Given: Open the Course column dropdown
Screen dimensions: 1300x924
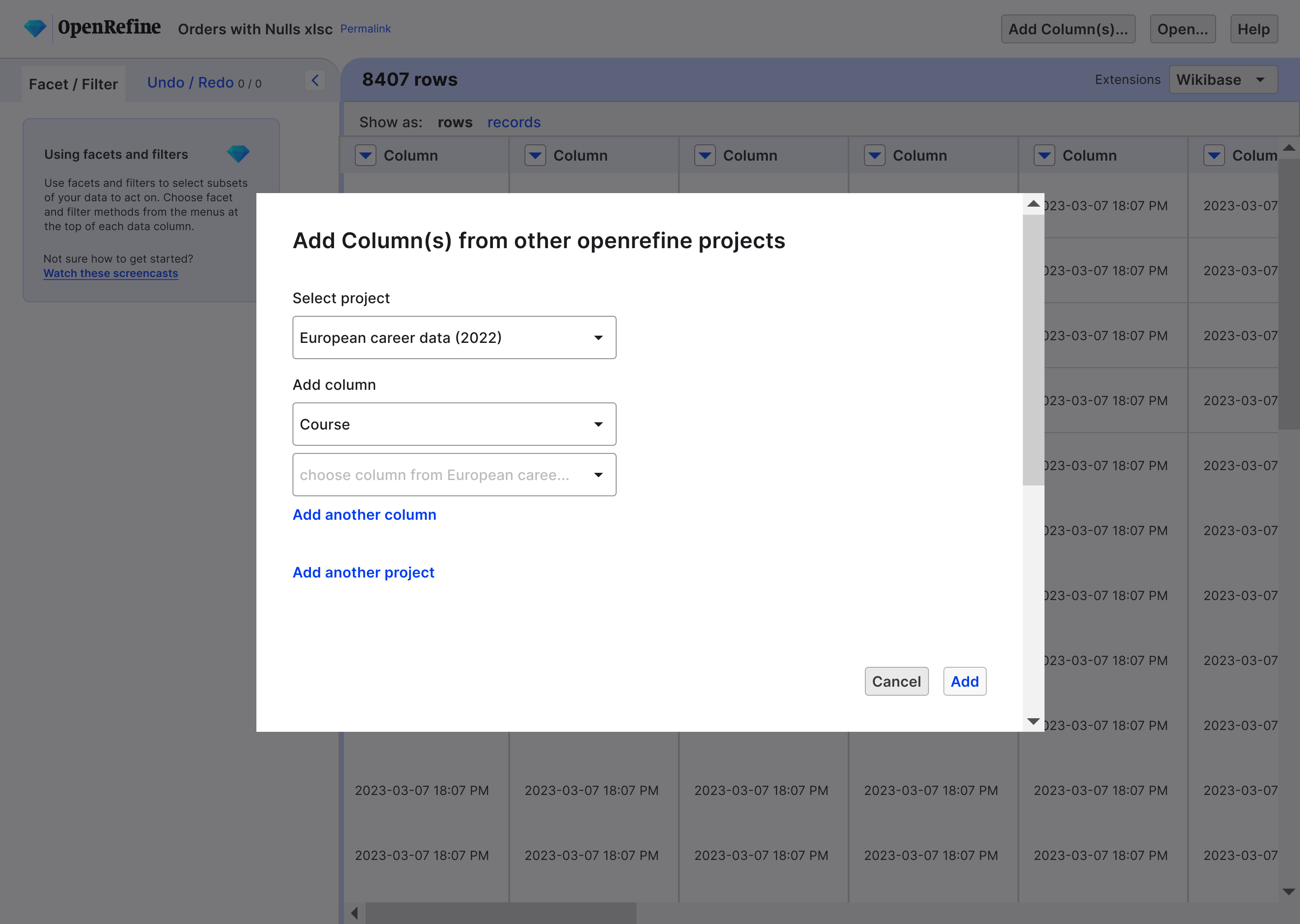Looking at the screenshot, I should [x=454, y=423].
